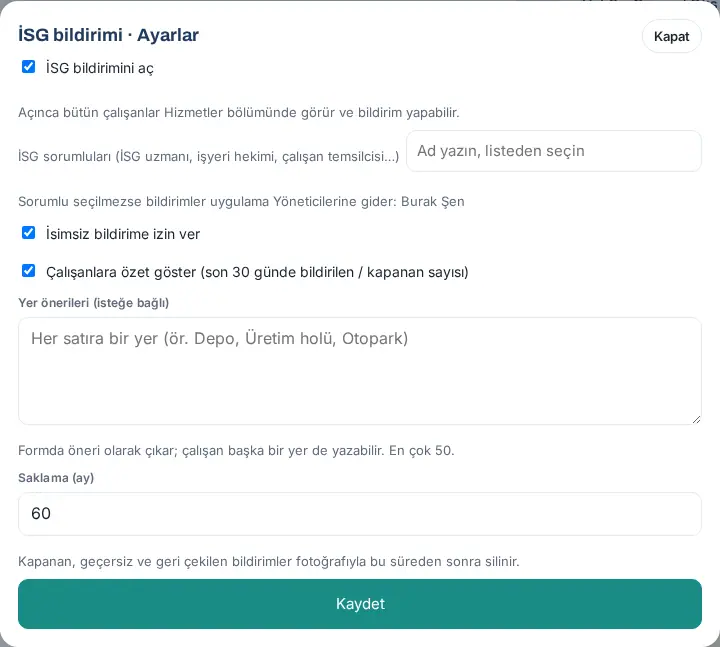Click the label 'İSG sorumluları (İSG uzmanı, işyeri hekimi...)'

coord(208,157)
